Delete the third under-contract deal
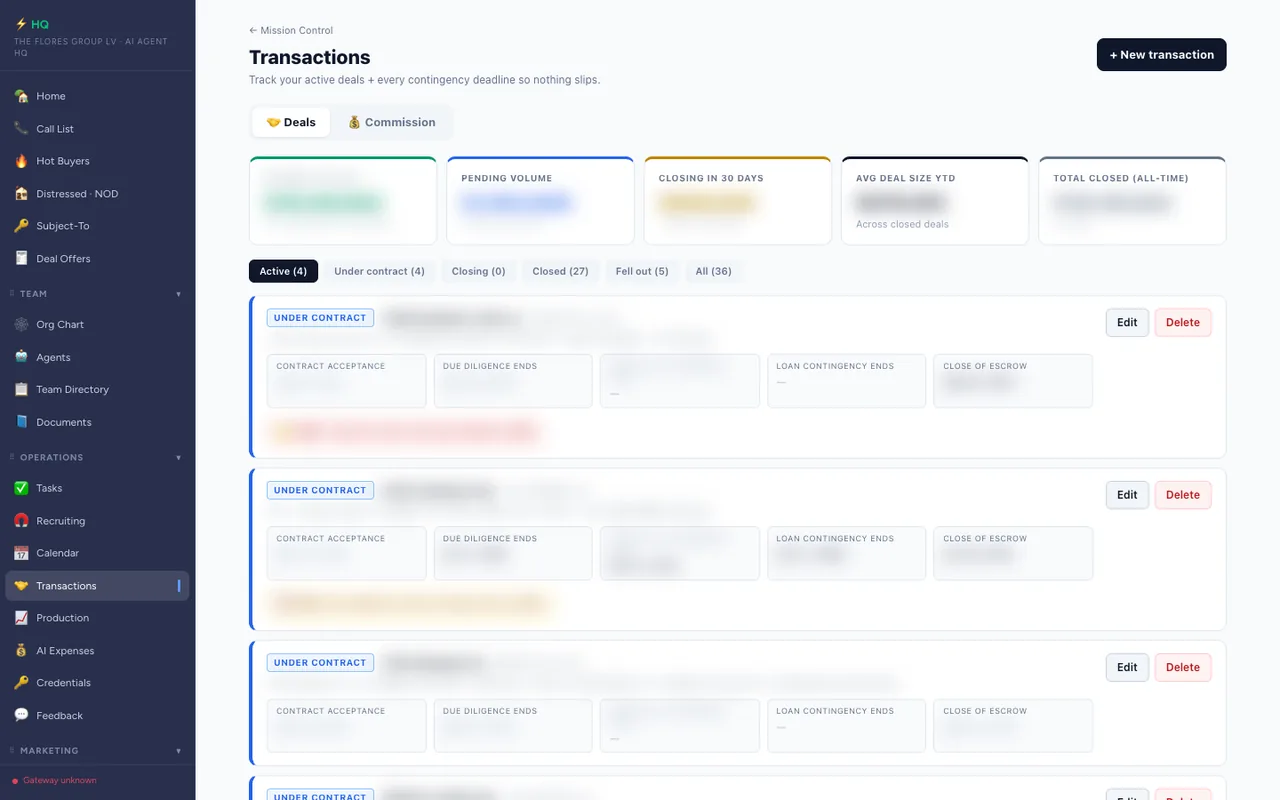The width and height of the screenshot is (1280, 800). (1183, 667)
